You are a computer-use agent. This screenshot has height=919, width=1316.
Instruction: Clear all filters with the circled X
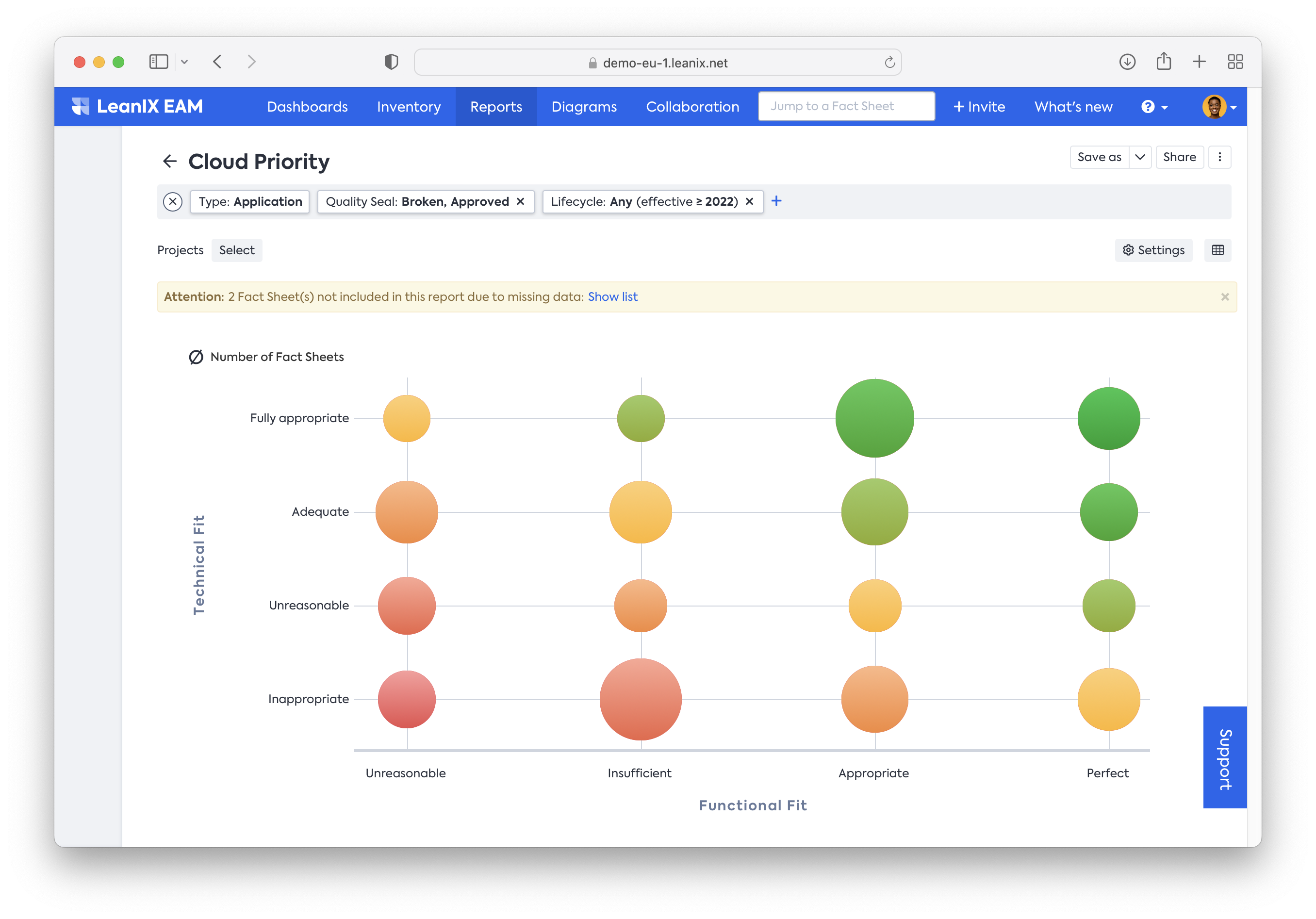(173, 202)
